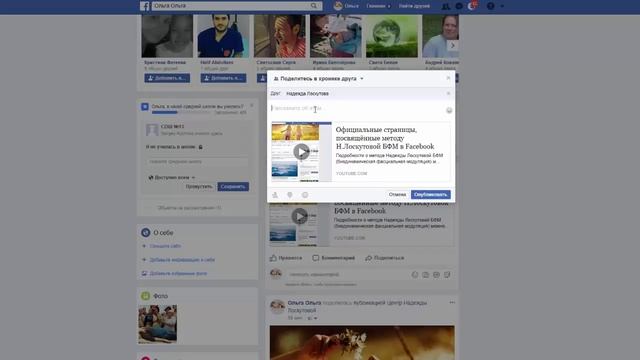Click the О себе section icon

point(145,233)
